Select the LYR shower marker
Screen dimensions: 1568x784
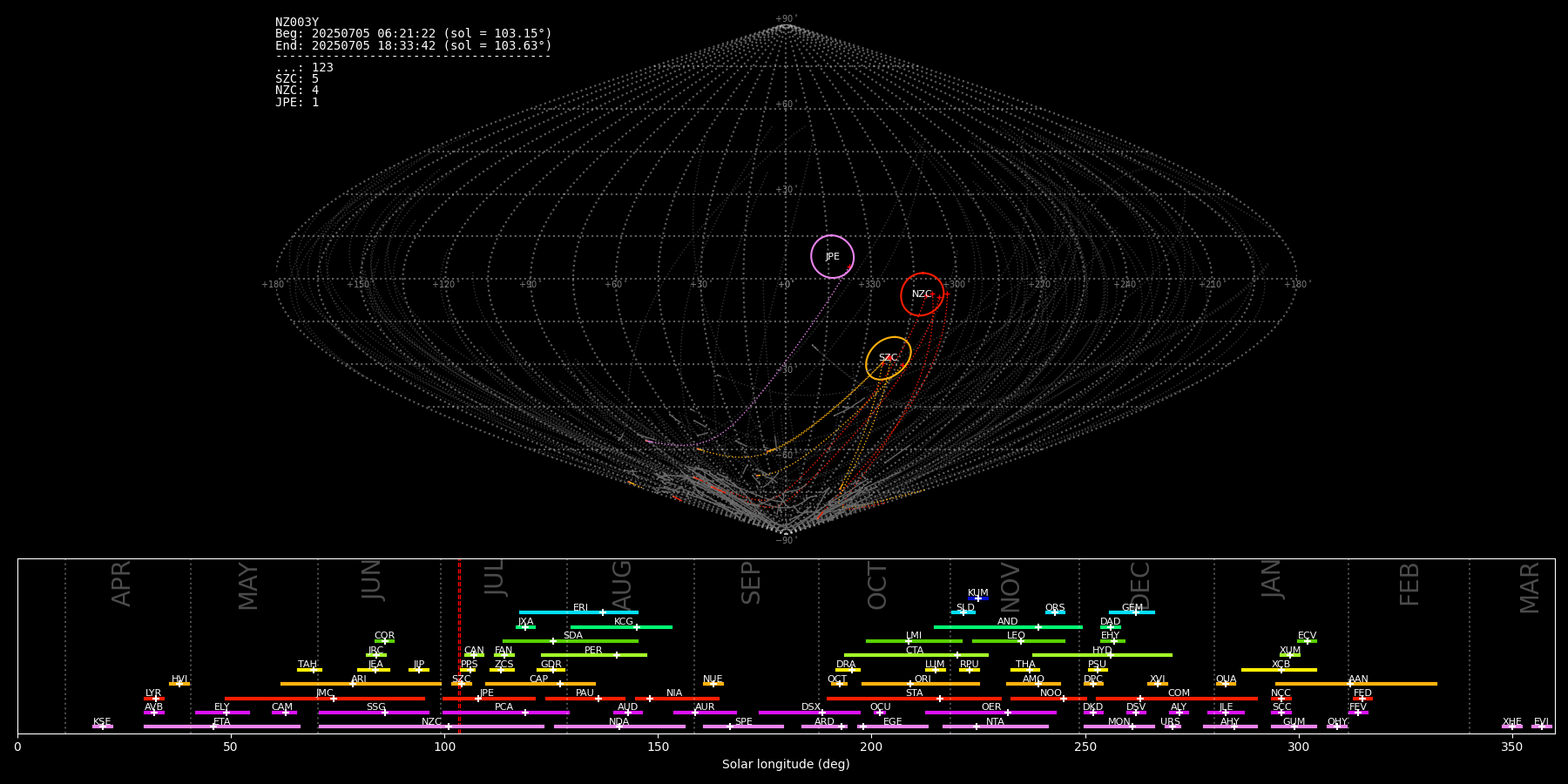pyautogui.click(x=154, y=698)
